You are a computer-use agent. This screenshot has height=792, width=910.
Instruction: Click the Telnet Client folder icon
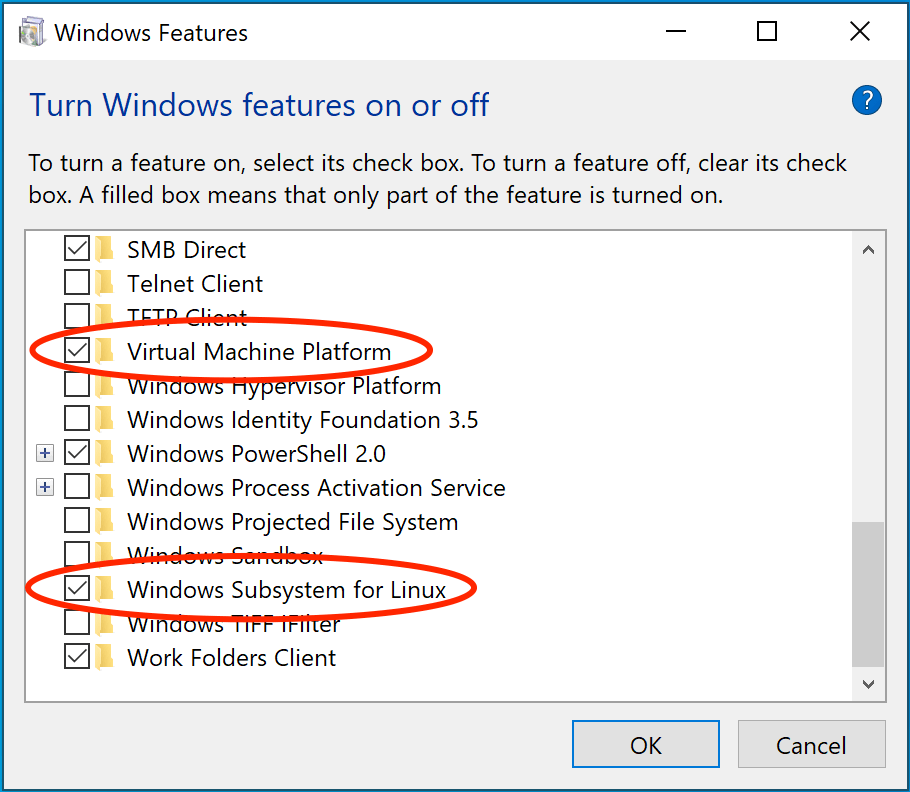pyautogui.click(x=106, y=282)
